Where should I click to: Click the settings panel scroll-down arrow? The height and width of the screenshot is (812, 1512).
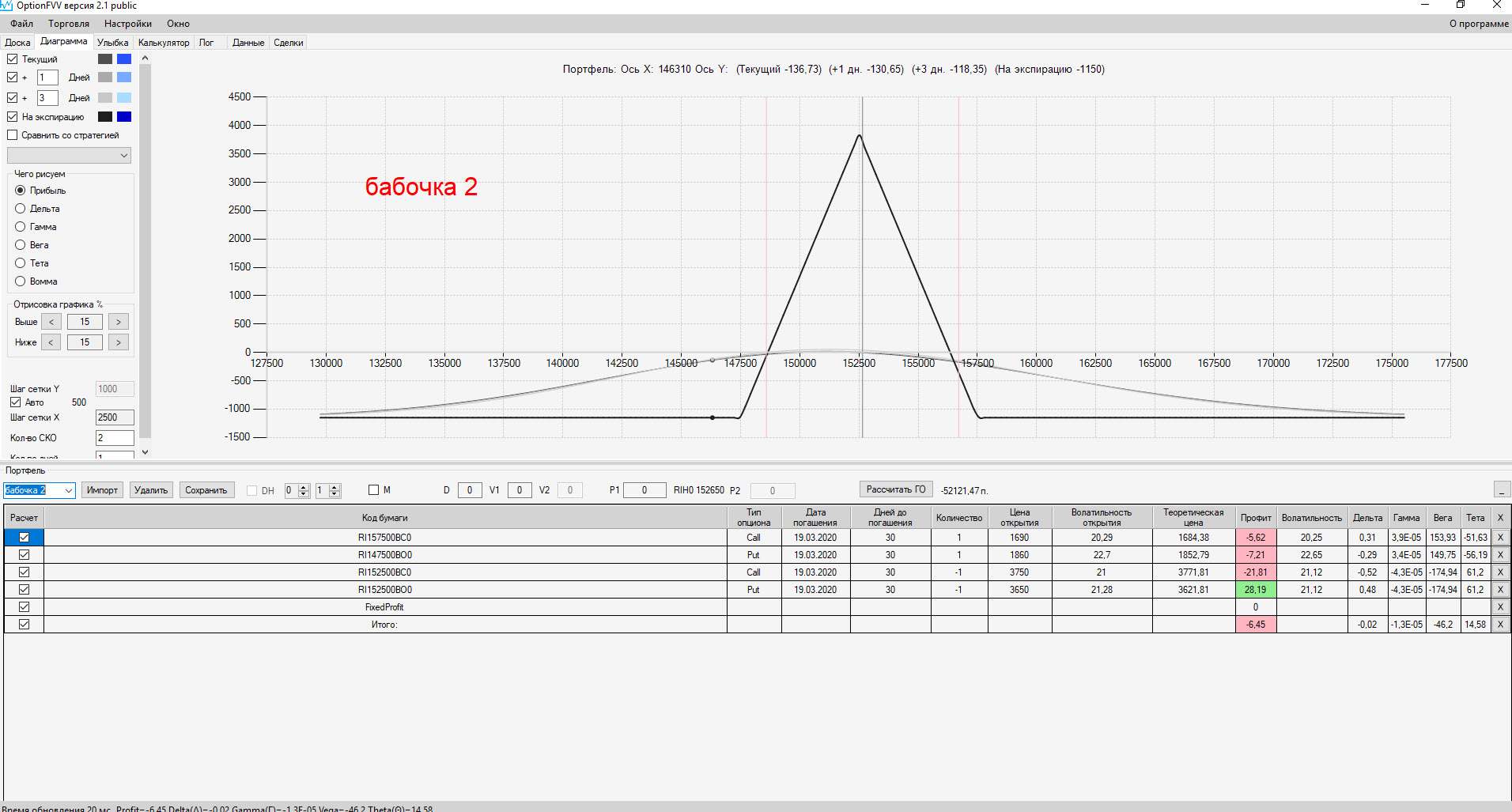[145, 452]
